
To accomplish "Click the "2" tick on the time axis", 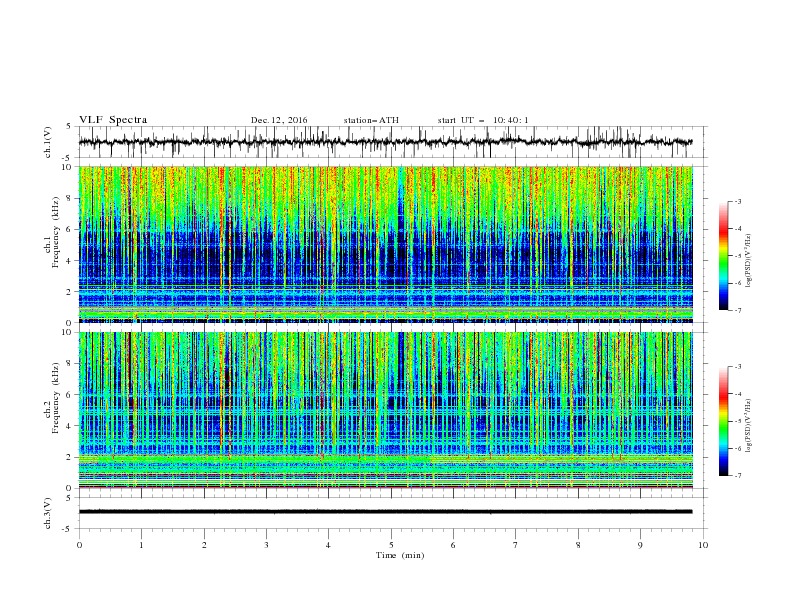I will [x=204, y=545].
